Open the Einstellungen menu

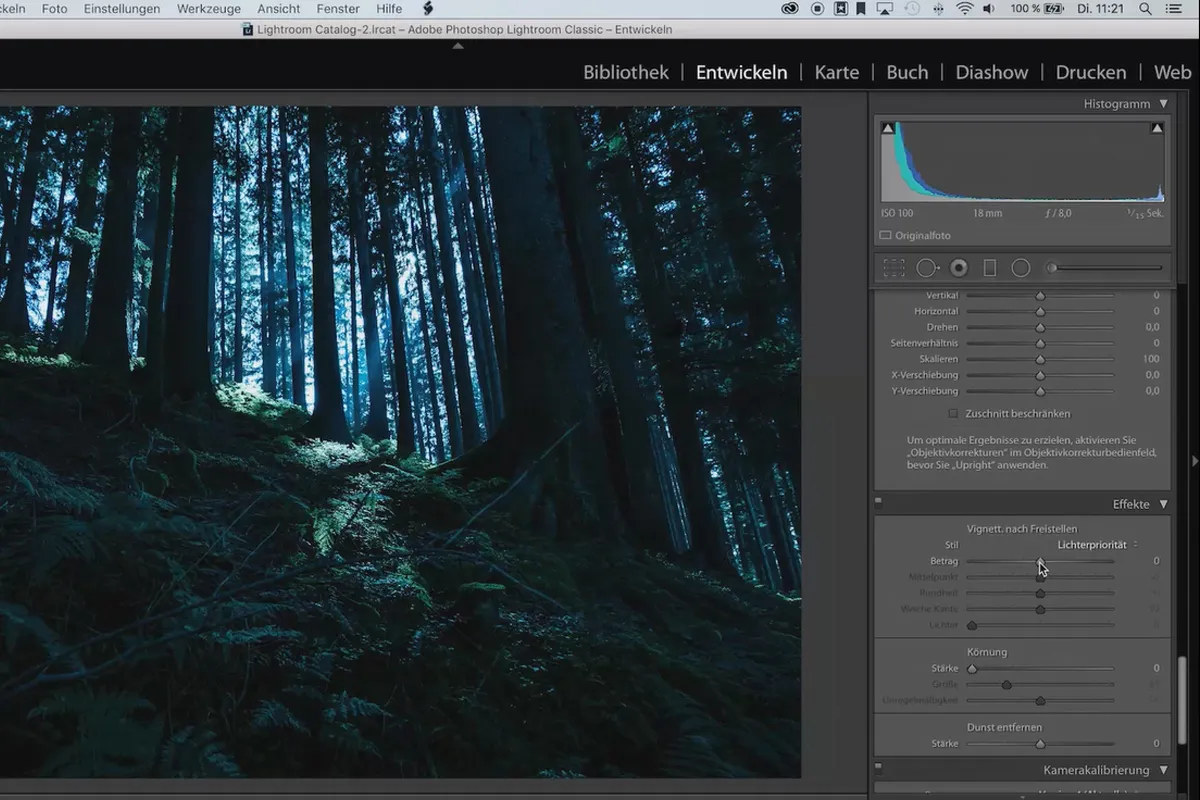point(122,9)
